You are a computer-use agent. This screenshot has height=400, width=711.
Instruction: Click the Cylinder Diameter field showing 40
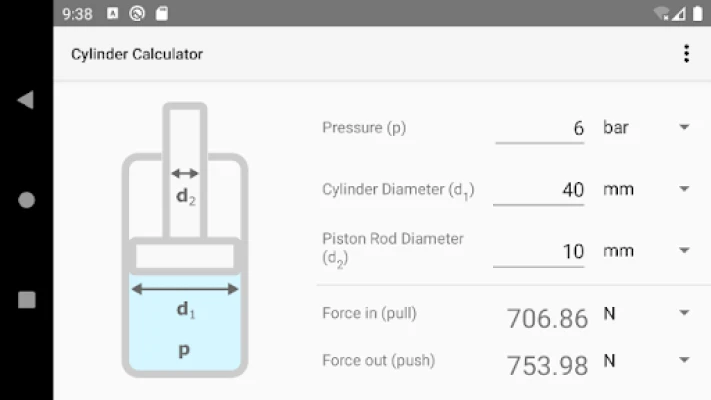click(539, 190)
